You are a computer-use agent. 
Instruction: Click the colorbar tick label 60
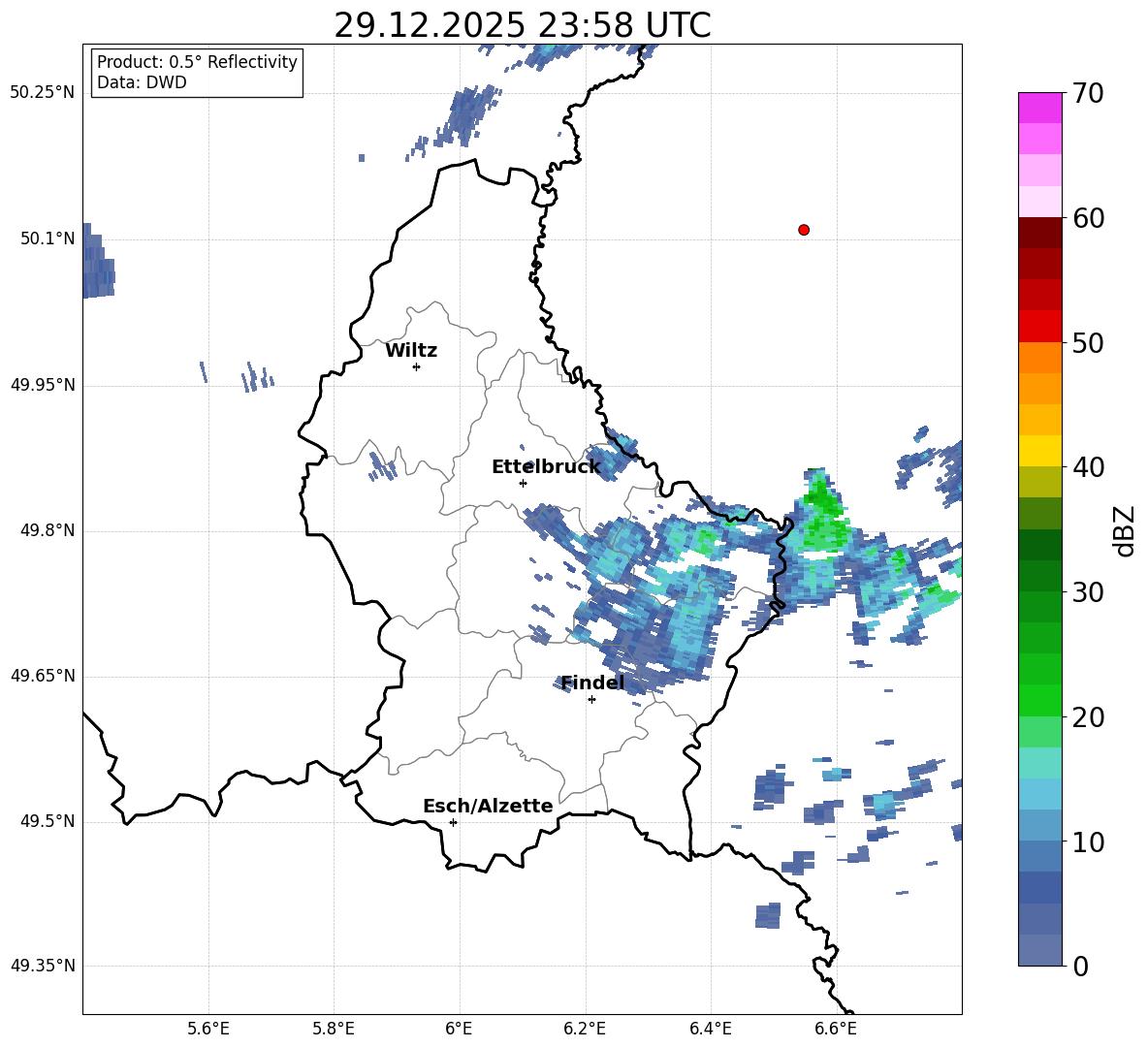(1089, 218)
